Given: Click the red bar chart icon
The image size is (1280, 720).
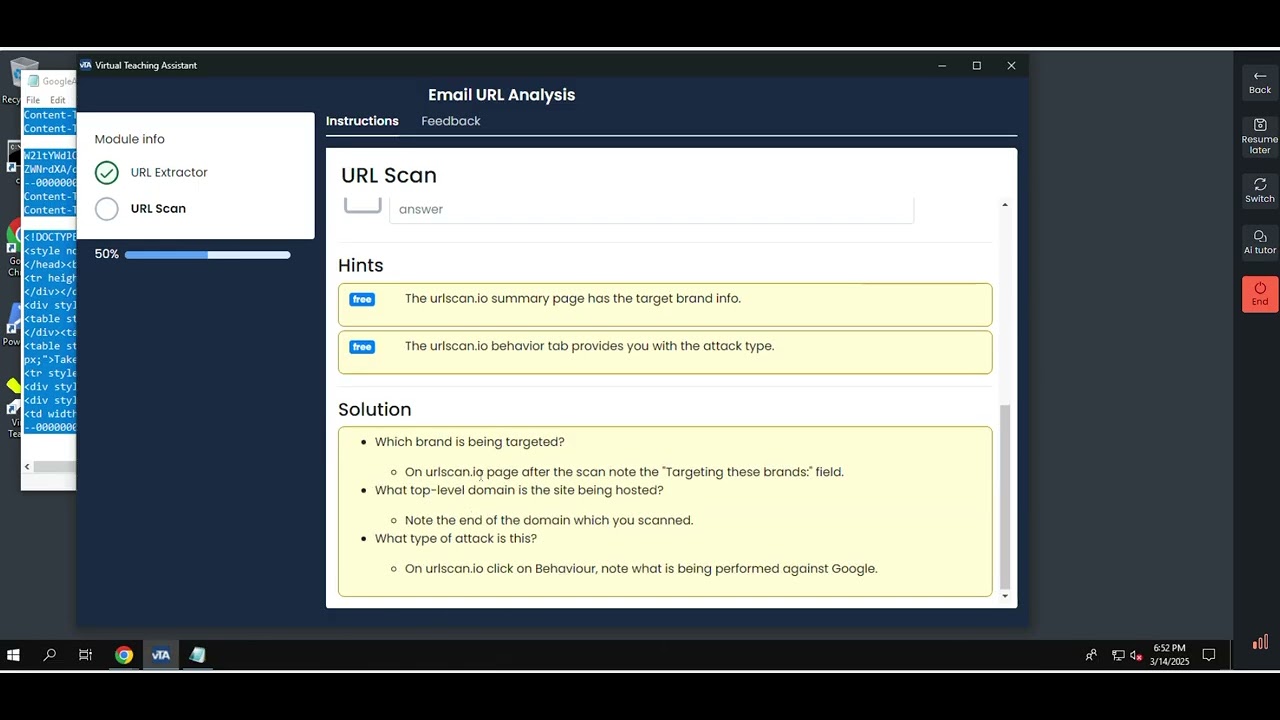Looking at the screenshot, I should point(1260,642).
